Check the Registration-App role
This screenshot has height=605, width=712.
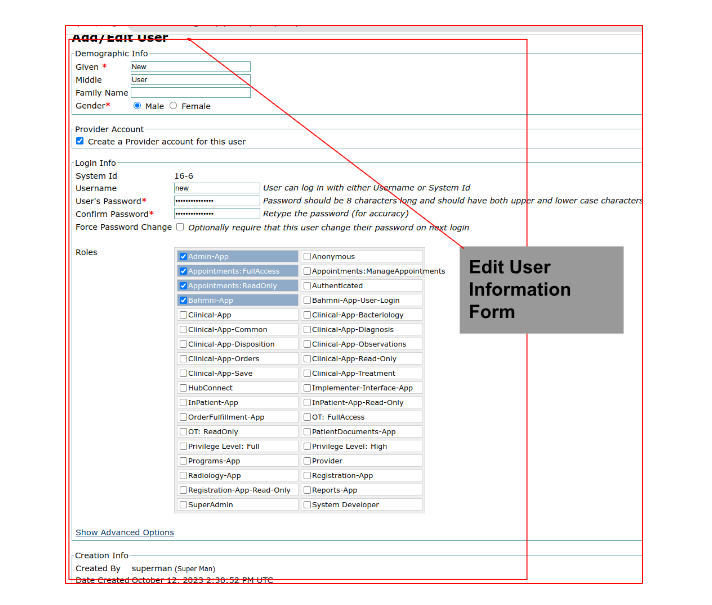click(307, 476)
